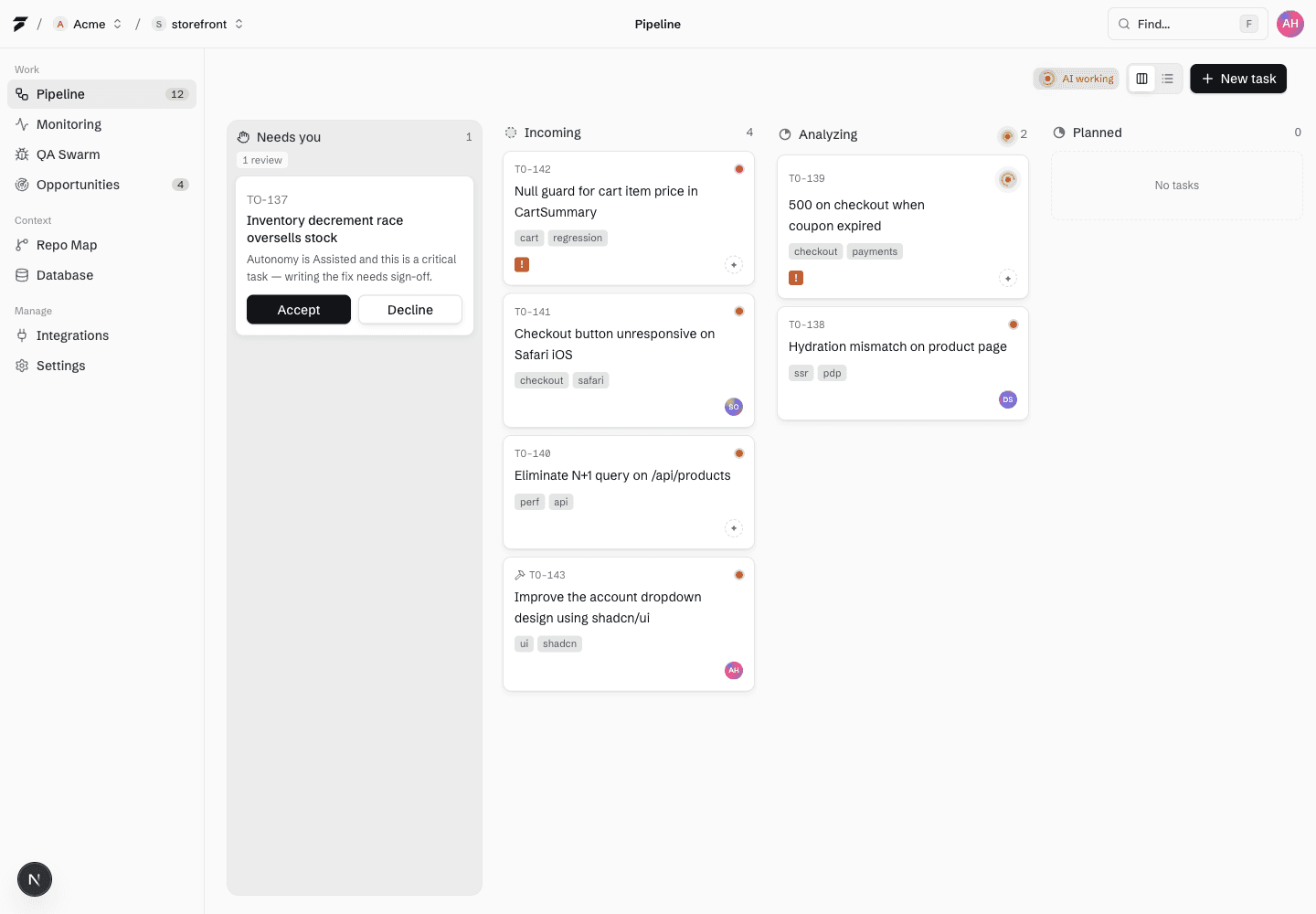The width and height of the screenshot is (1316, 914).
Task: Switch to board column view
Action: pos(1141,79)
